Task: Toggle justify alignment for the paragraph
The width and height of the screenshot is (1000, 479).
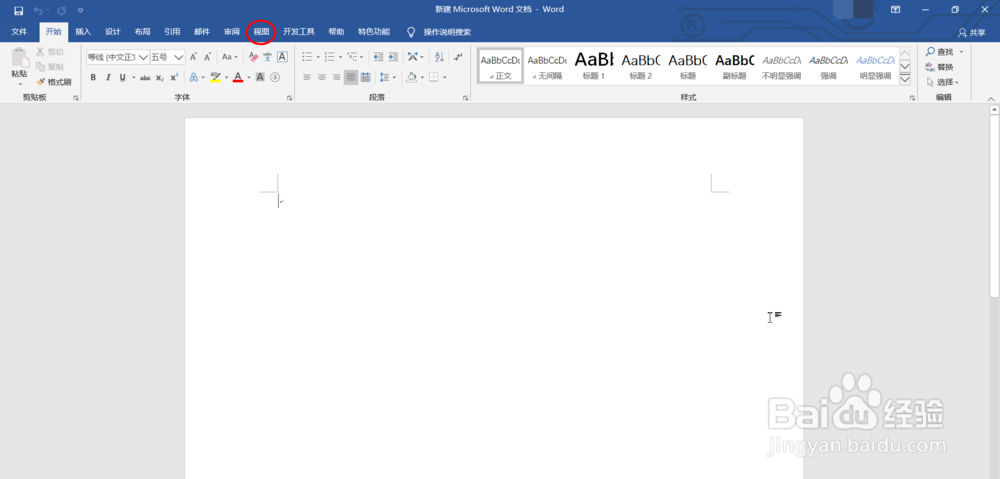Action: point(351,77)
